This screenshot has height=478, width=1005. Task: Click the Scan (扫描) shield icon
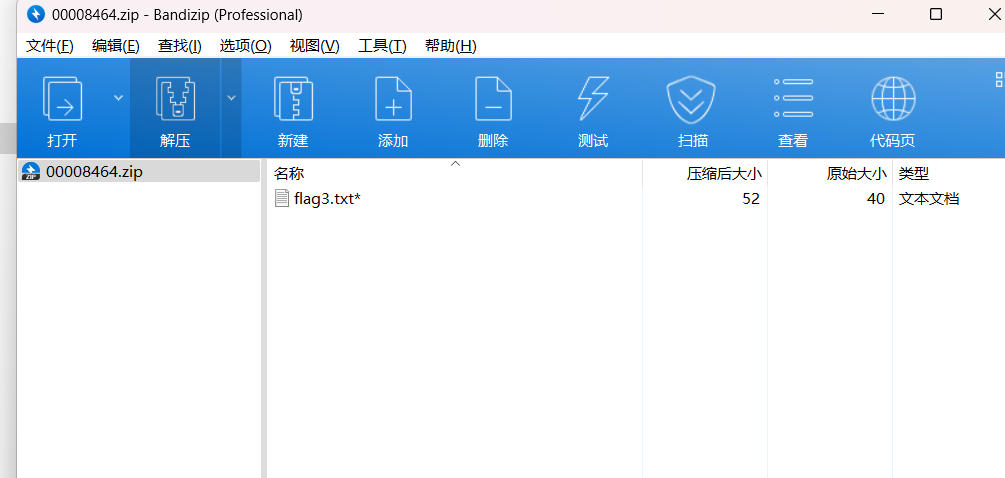click(x=693, y=99)
